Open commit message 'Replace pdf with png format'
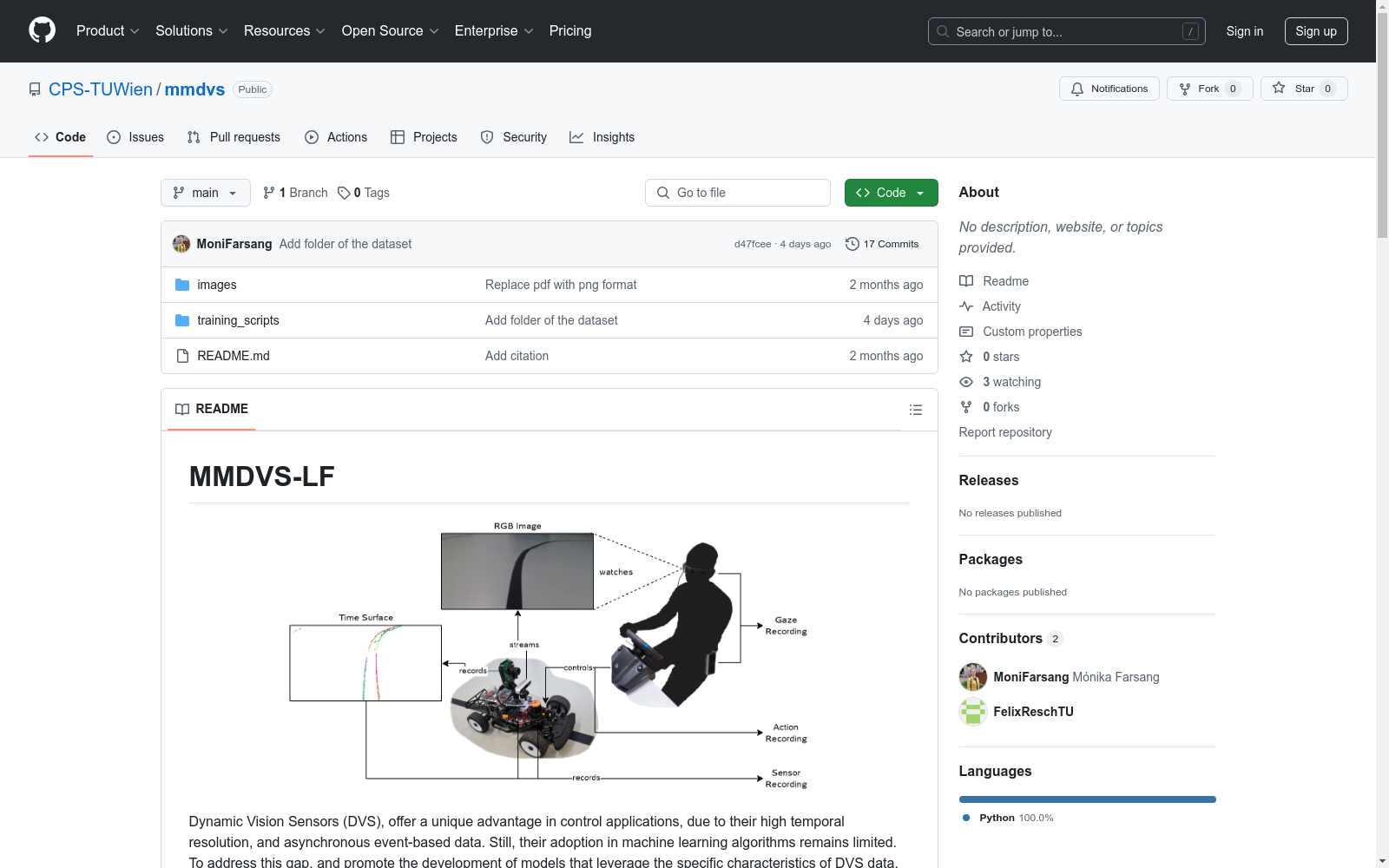The width and height of the screenshot is (1389, 868). click(x=561, y=285)
